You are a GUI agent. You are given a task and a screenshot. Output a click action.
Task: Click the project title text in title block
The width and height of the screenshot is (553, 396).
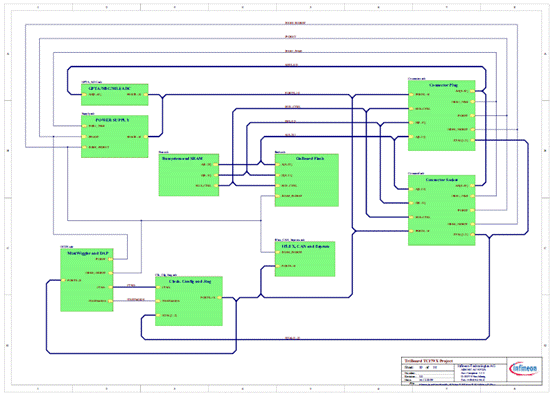pos(428,361)
